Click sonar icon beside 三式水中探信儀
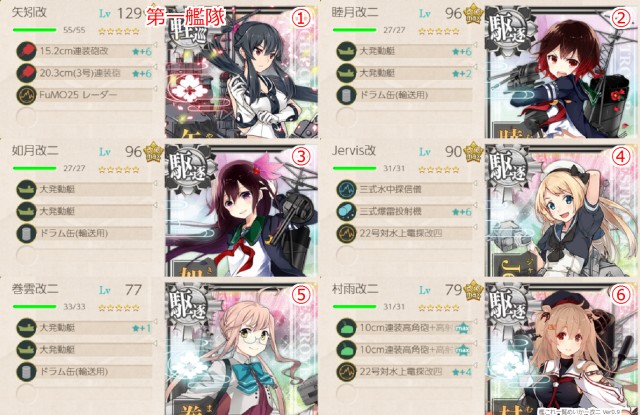 pos(347,189)
